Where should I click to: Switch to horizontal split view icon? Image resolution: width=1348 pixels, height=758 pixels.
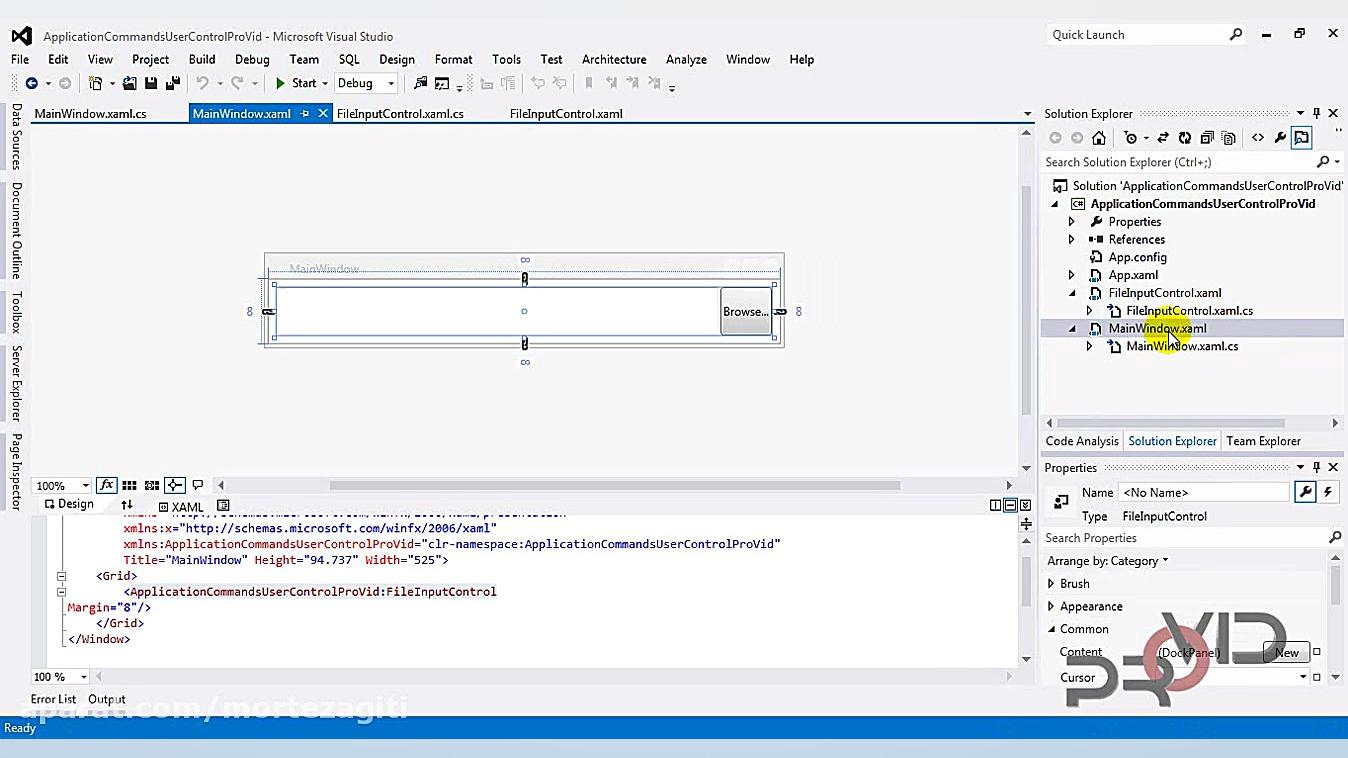pos(1011,505)
